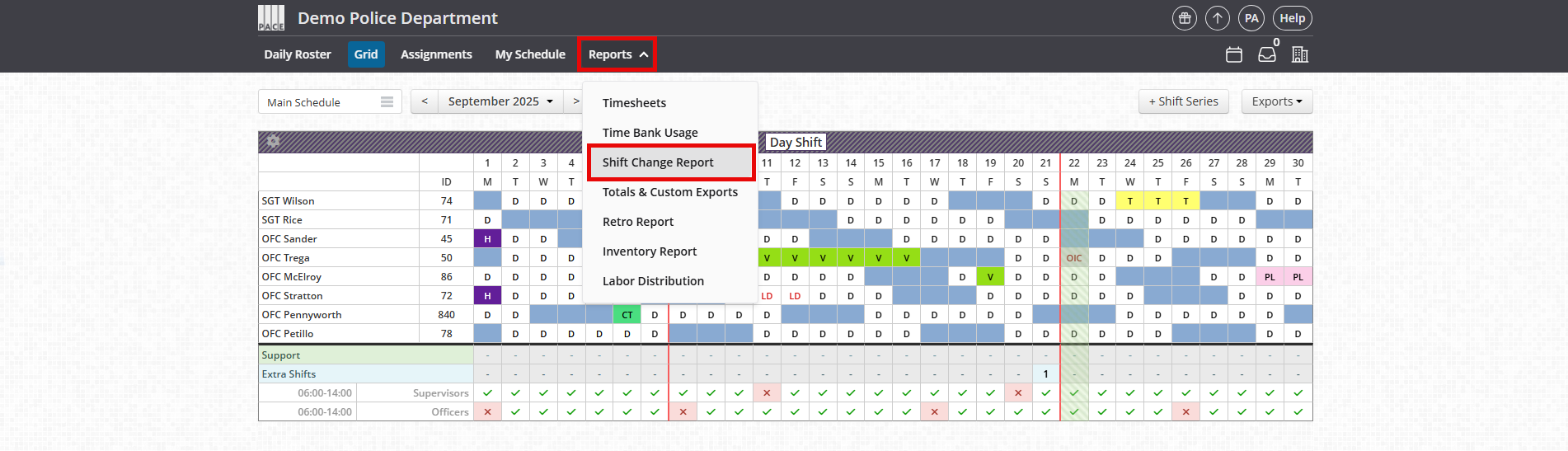Open grid settings gear icon
The width and height of the screenshot is (1568, 451).
point(274,141)
